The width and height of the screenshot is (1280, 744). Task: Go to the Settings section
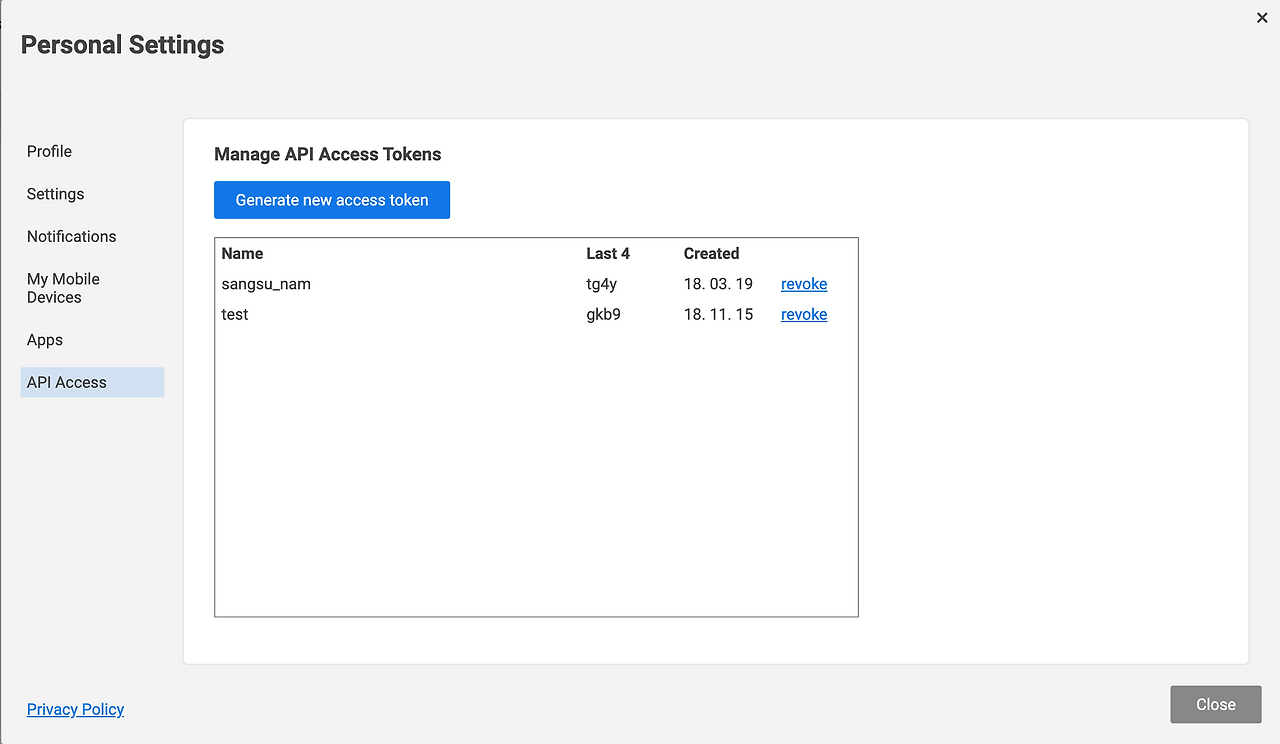coord(56,194)
